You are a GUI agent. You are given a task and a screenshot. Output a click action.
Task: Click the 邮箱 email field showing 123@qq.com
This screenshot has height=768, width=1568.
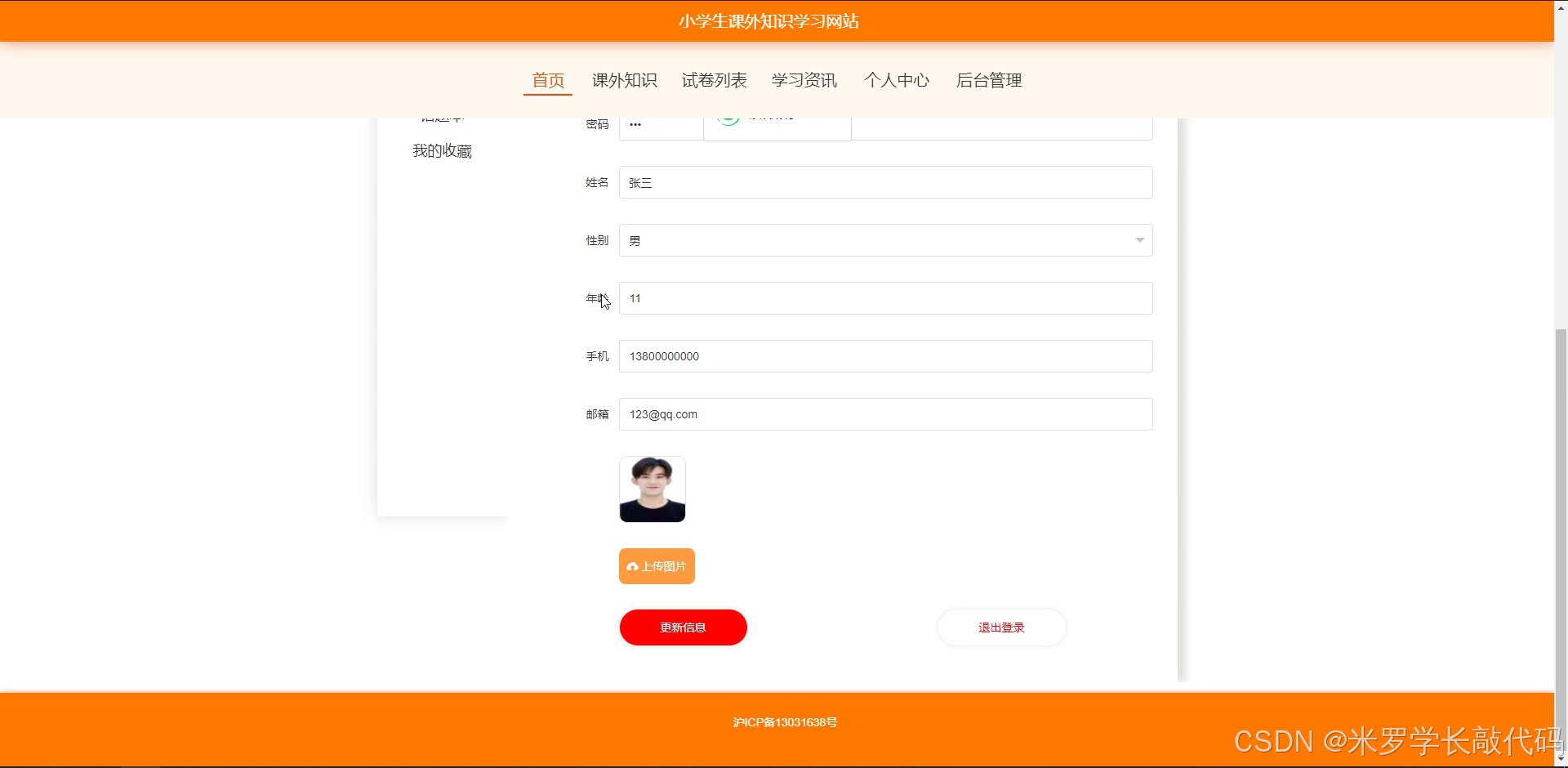click(x=885, y=414)
